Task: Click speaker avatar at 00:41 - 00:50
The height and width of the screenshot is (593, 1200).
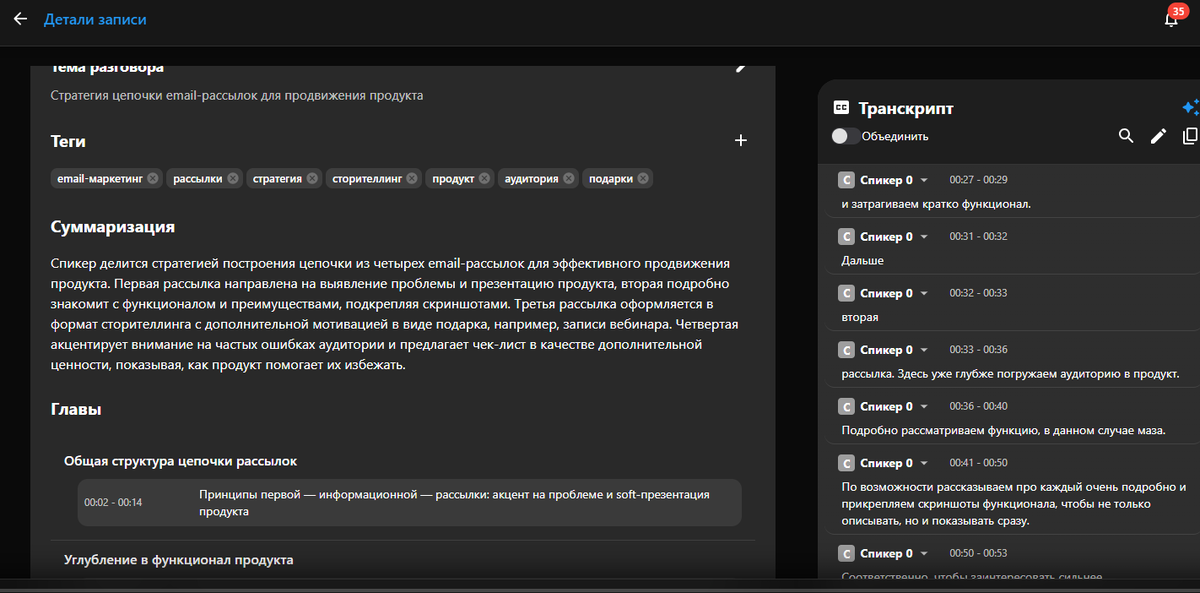Action: click(x=846, y=463)
